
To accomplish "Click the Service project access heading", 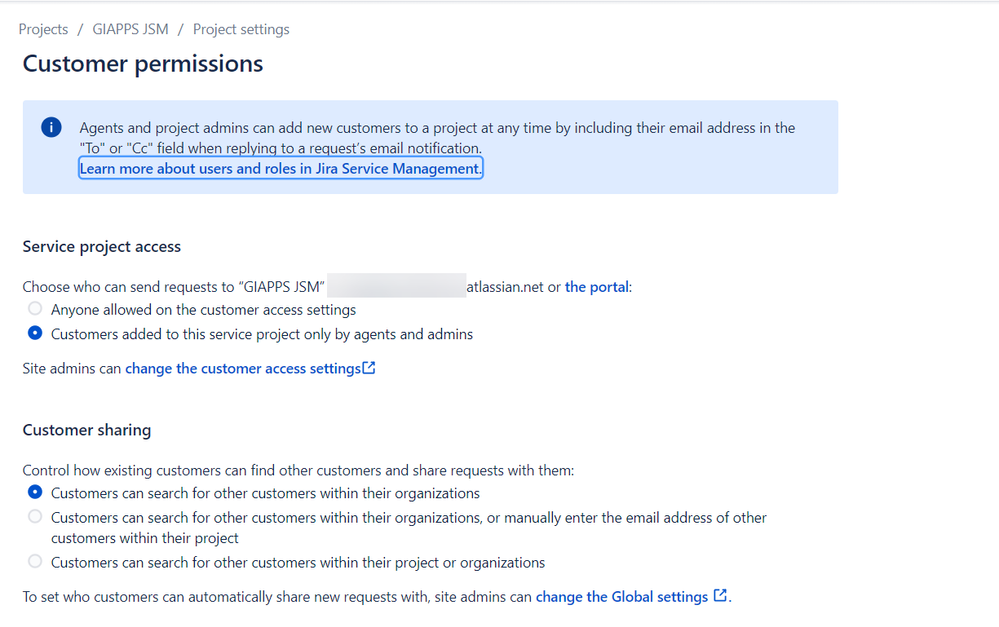I will (102, 247).
